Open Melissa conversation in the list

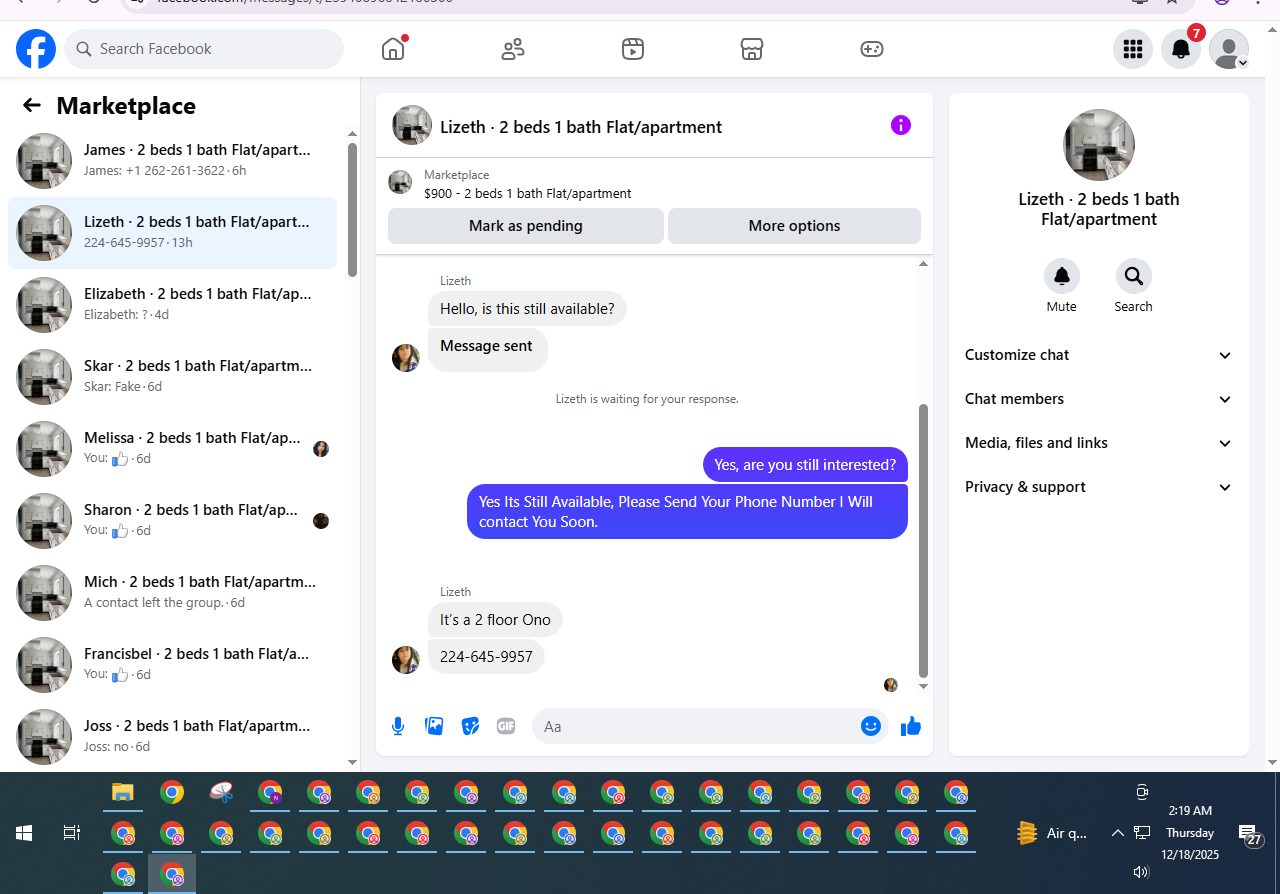click(173, 449)
